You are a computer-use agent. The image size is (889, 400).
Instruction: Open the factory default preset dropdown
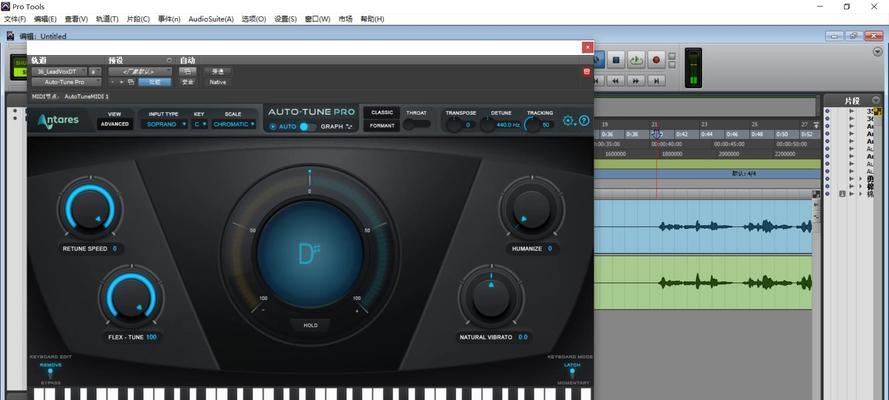point(139,71)
